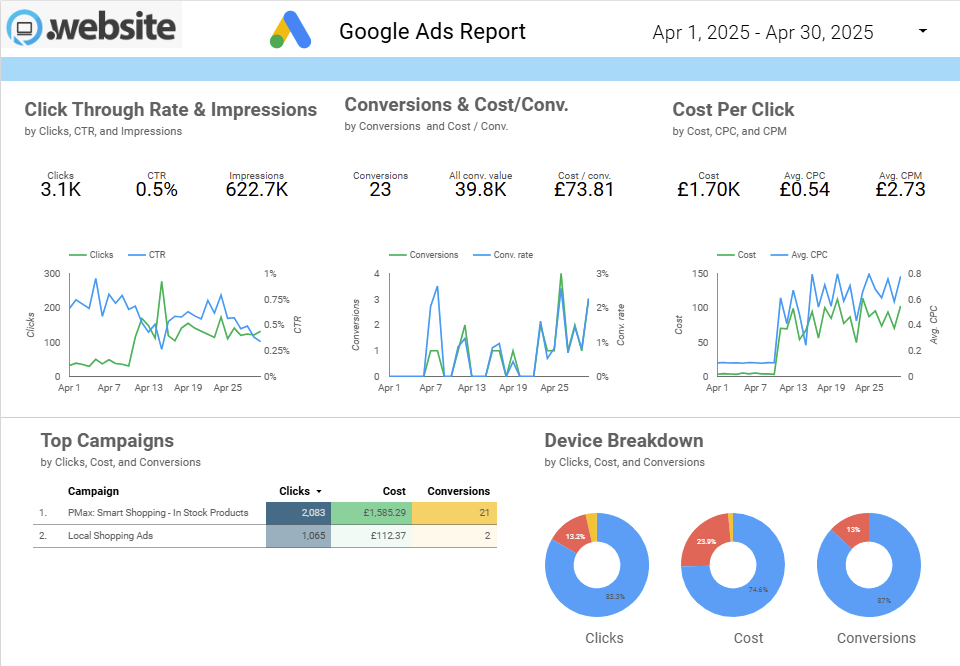
Task: Click the Conversions column header in table
Action: coord(459,491)
